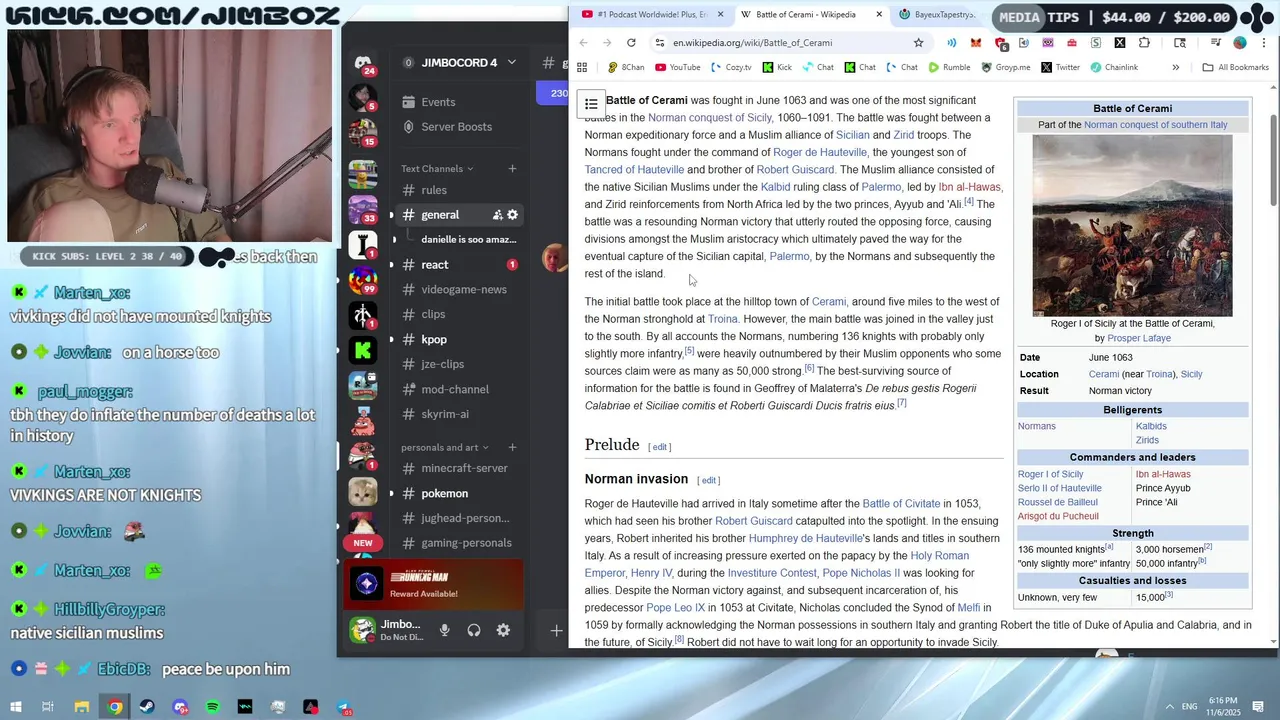The height and width of the screenshot is (720, 1280).
Task: Open edit channel gear on general
Action: (513, 215)
